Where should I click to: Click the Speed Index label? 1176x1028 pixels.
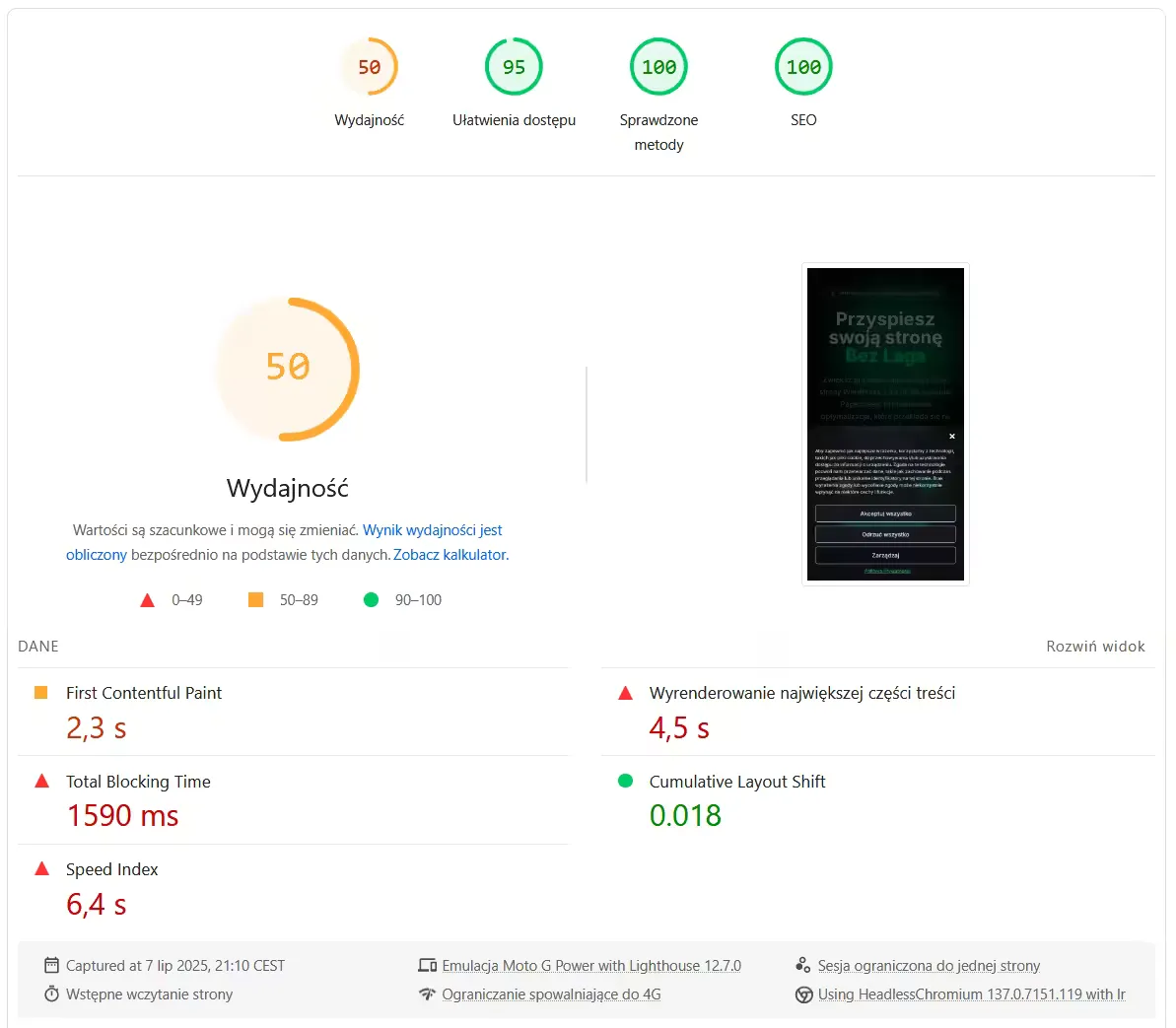pyautogui.click(x=111, y=869)
